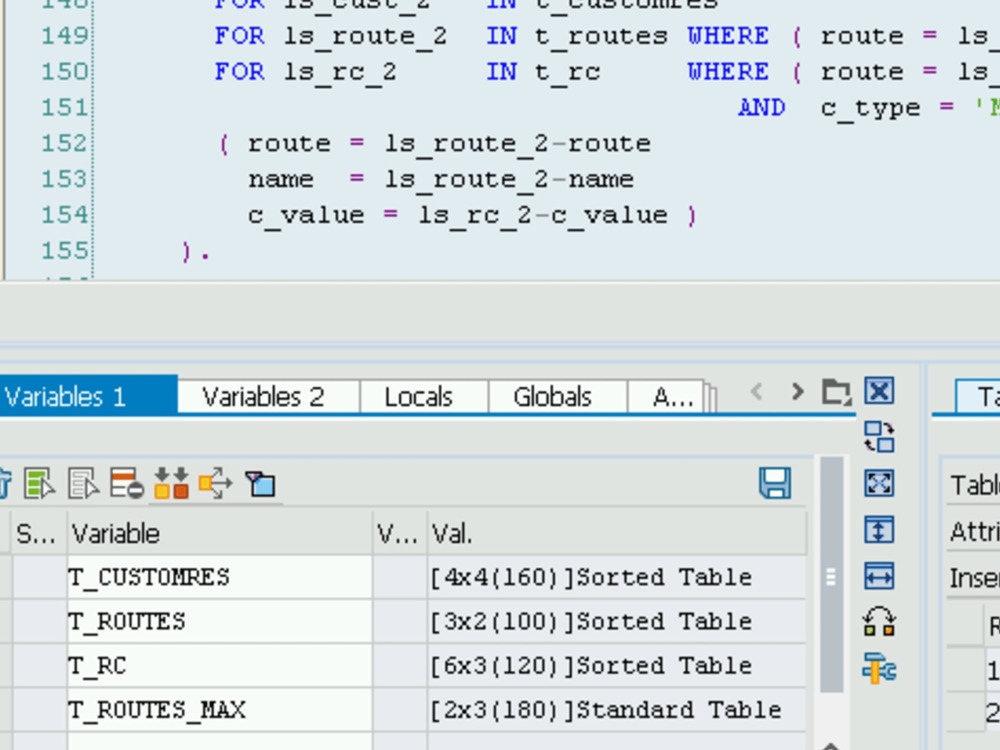Show previous tabs with left arrow
The image size is (1000, 750).
(756, 391)
